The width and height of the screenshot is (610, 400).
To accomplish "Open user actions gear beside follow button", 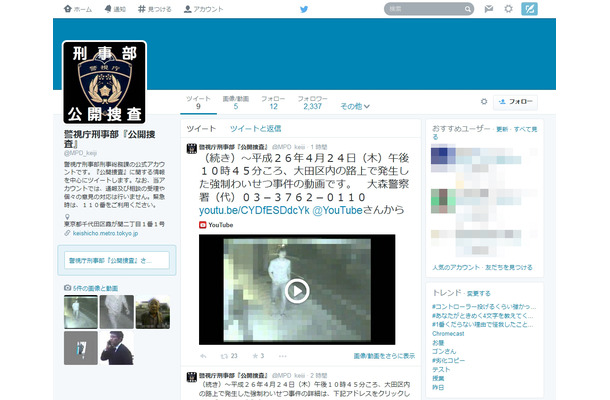I will click(484, 102).
